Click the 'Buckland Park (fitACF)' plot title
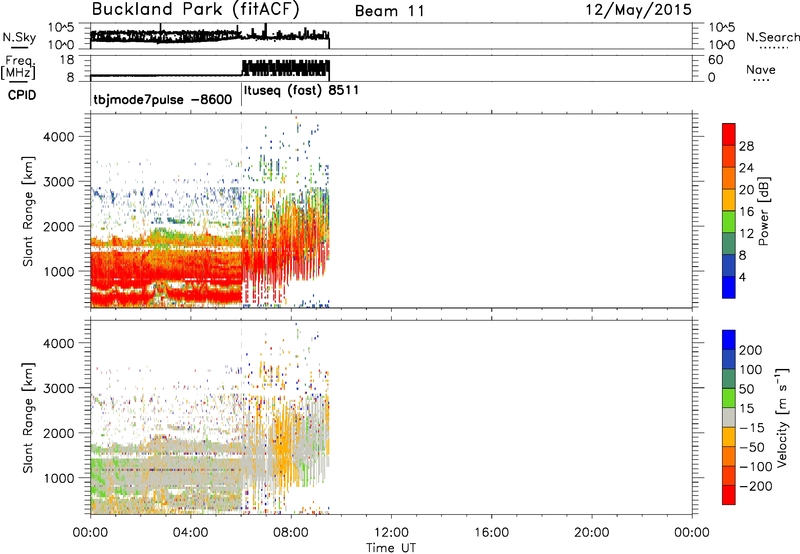Viewport: 800px width, 554px height. coord(195,10)
